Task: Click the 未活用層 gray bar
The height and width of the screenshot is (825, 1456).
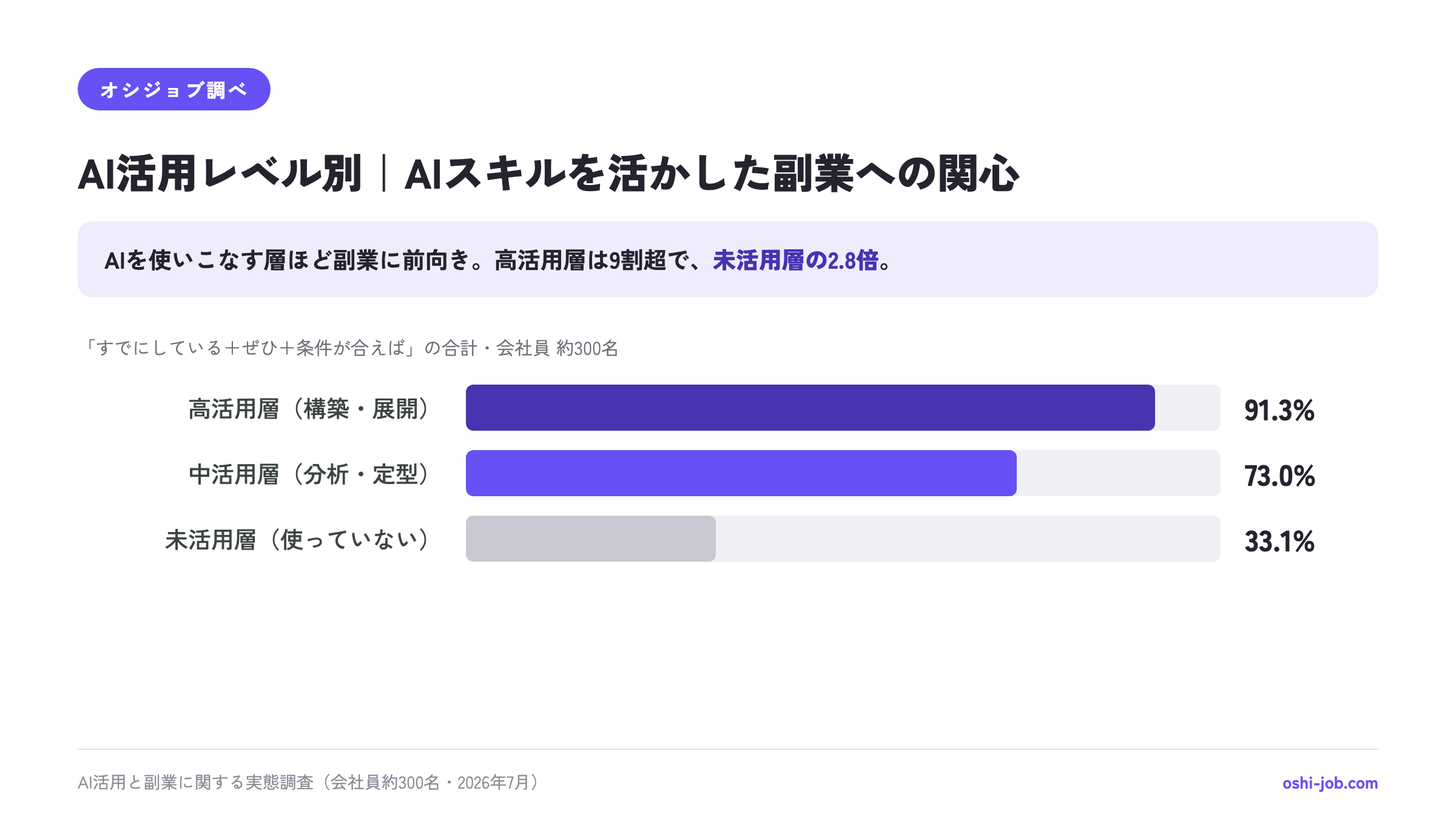Action: (590, 539)
